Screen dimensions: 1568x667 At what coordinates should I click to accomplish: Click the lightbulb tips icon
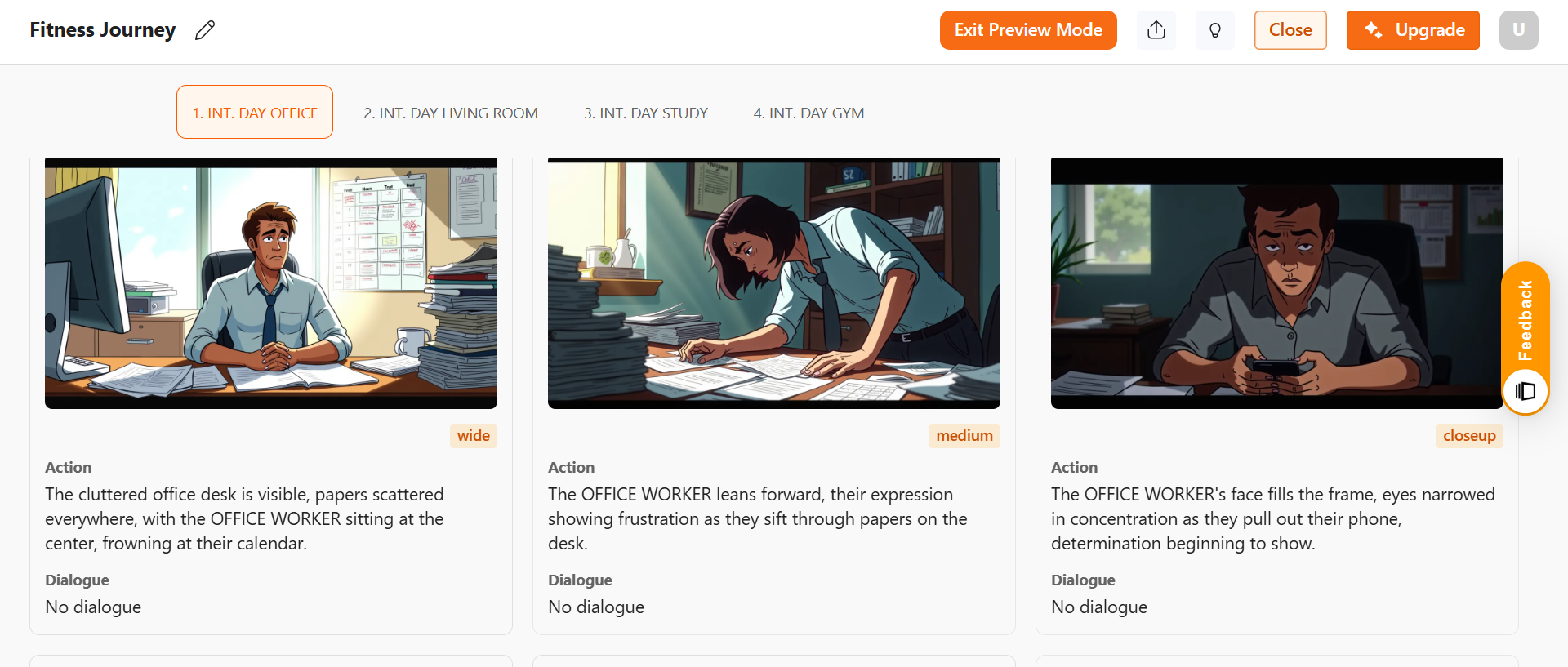tap(1215, 30)
